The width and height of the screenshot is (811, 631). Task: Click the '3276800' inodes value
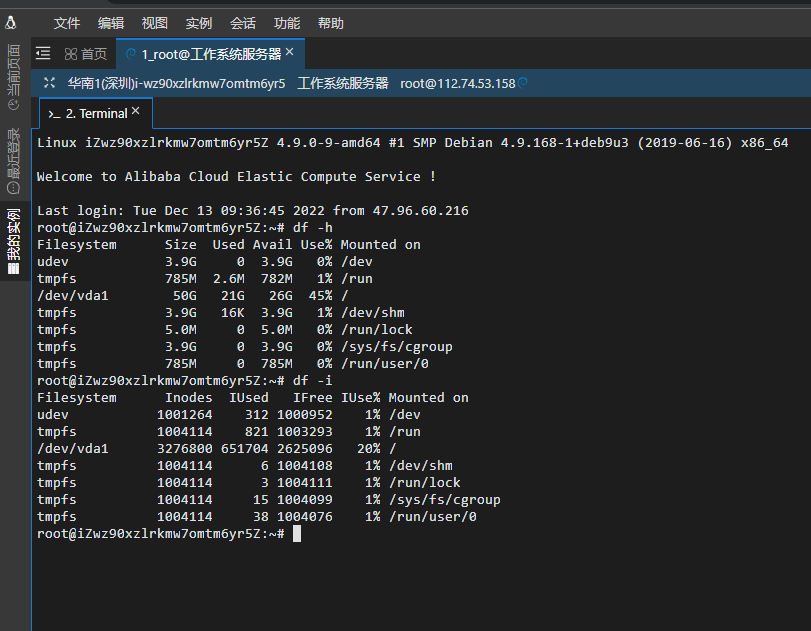(x=185, y=449)
